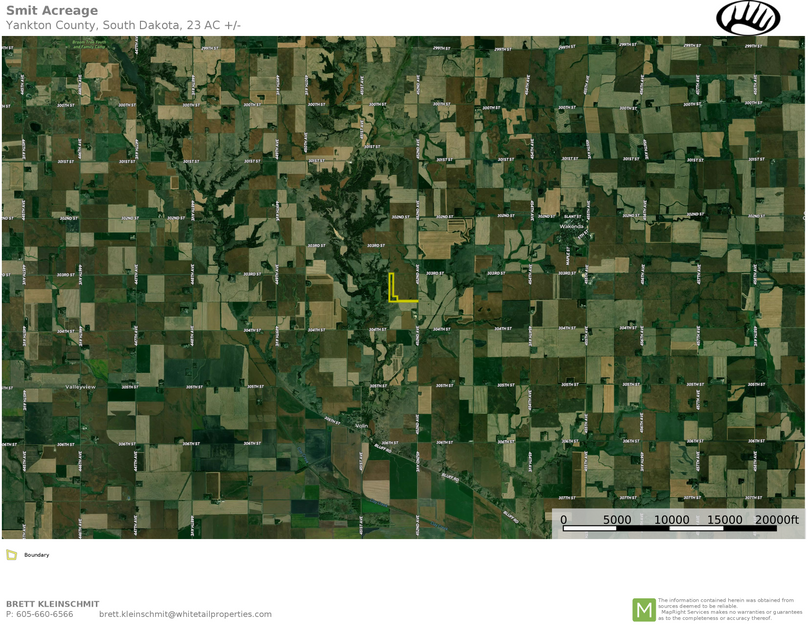Select the yellow property boundary outline on map
Image resolution: width=808 pixels, height=625 pixels.
tap(392, 290)
